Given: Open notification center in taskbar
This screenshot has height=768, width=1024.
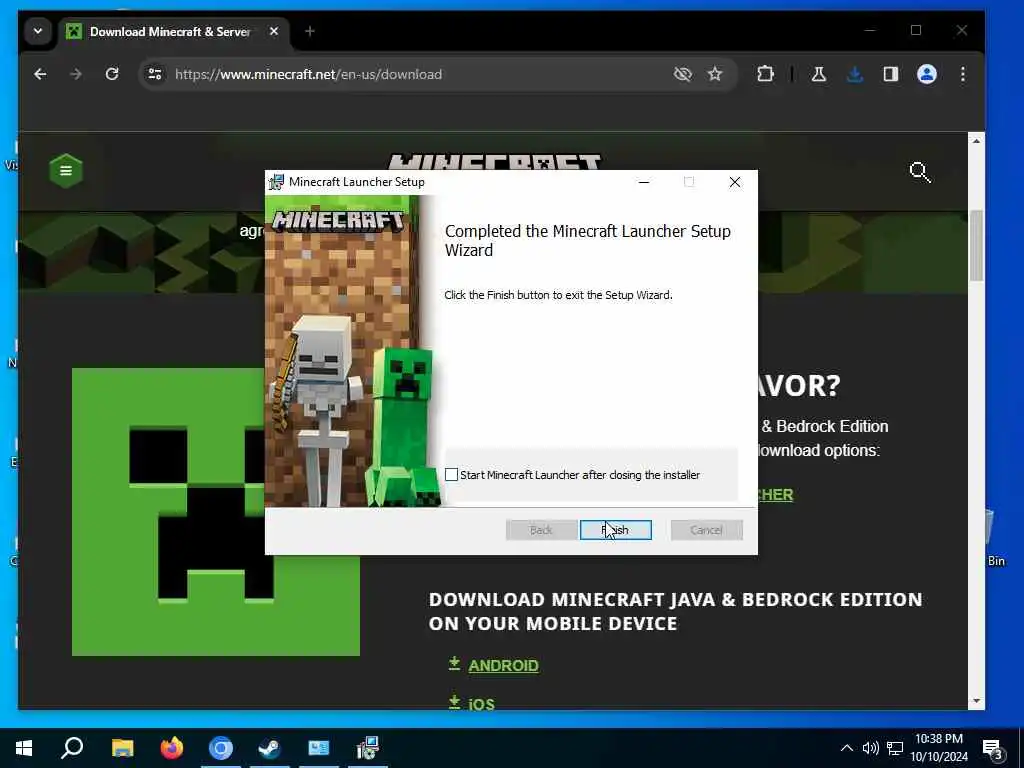Looking at the screenshot, I should click(x=993, y=748).
